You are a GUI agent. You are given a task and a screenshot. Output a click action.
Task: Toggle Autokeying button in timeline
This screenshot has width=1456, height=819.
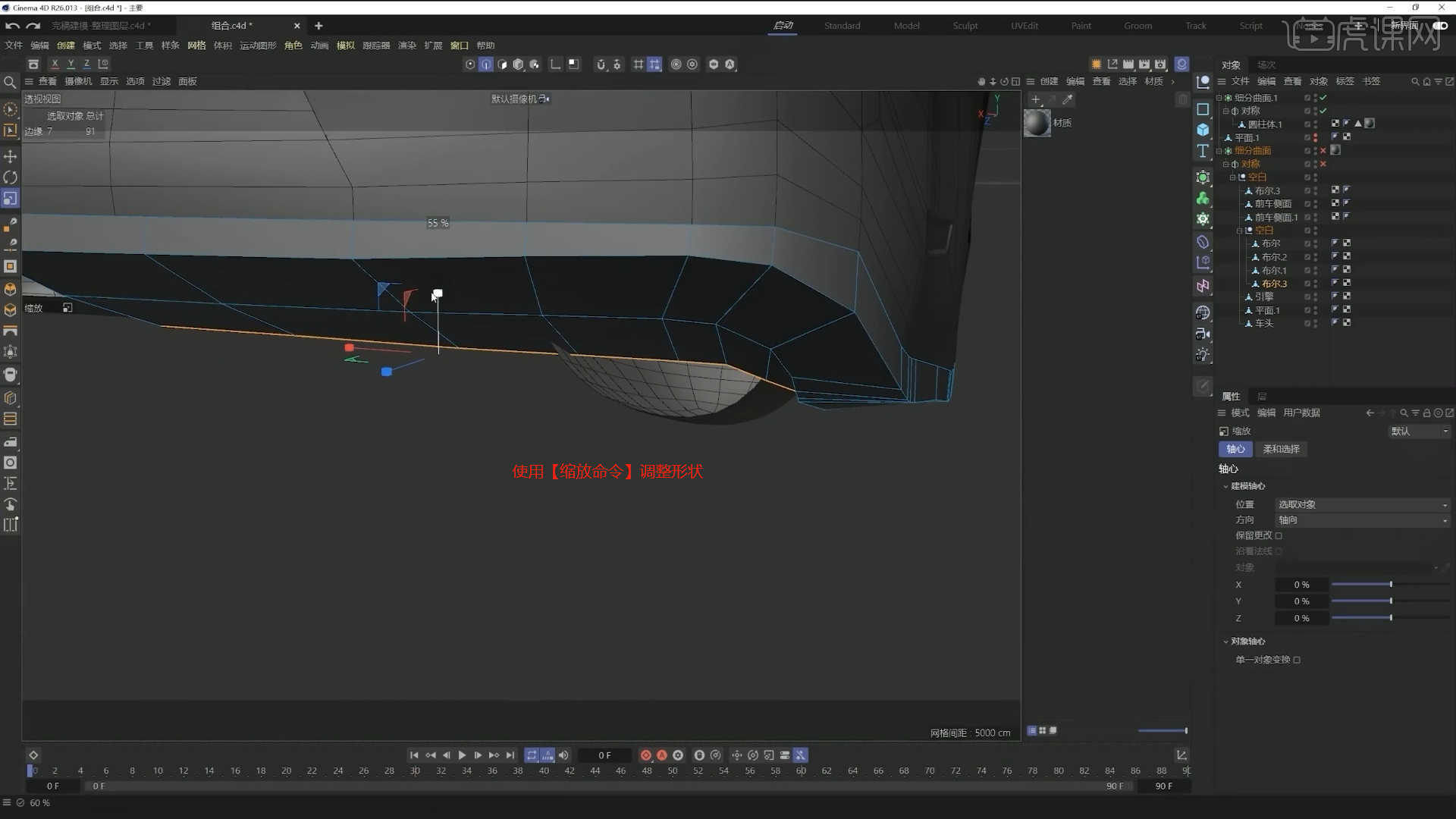click(662, 755)
